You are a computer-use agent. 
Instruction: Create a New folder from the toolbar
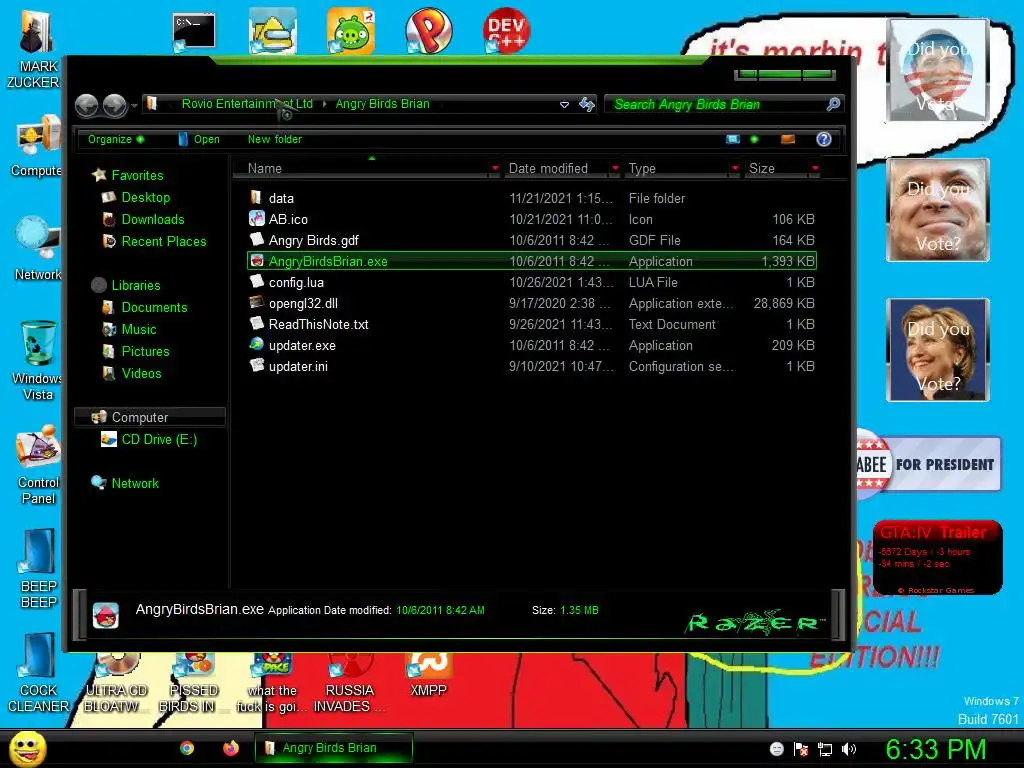point(274,139)
